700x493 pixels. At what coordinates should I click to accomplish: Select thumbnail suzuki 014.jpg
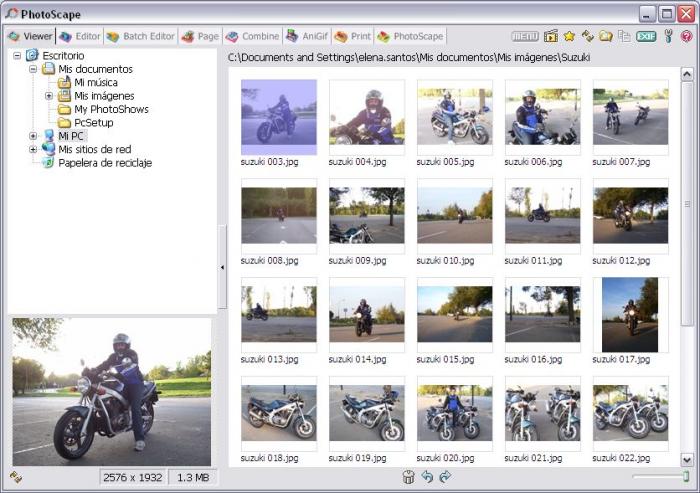click(x=367, y=315)
